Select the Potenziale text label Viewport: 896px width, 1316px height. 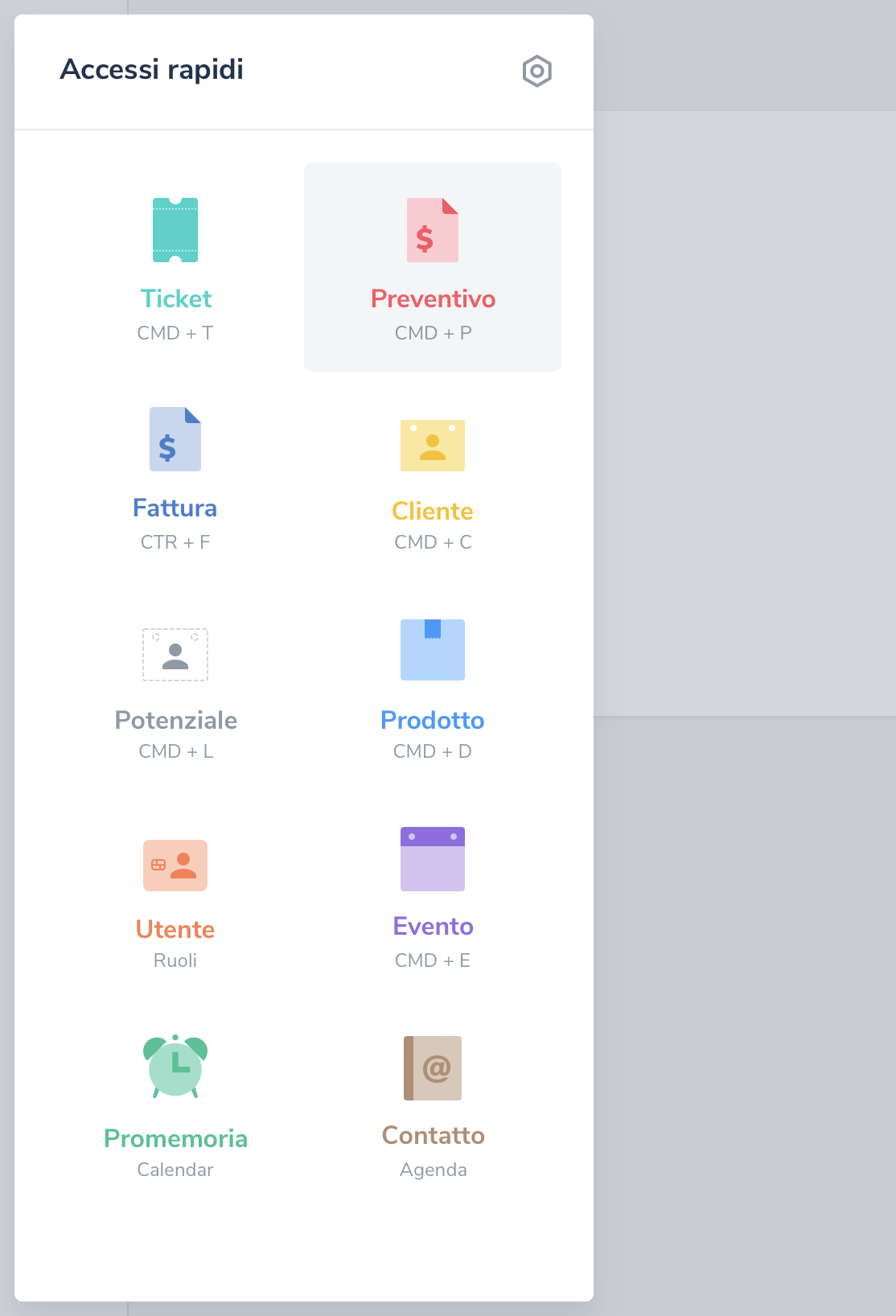[x=176, y=721]
